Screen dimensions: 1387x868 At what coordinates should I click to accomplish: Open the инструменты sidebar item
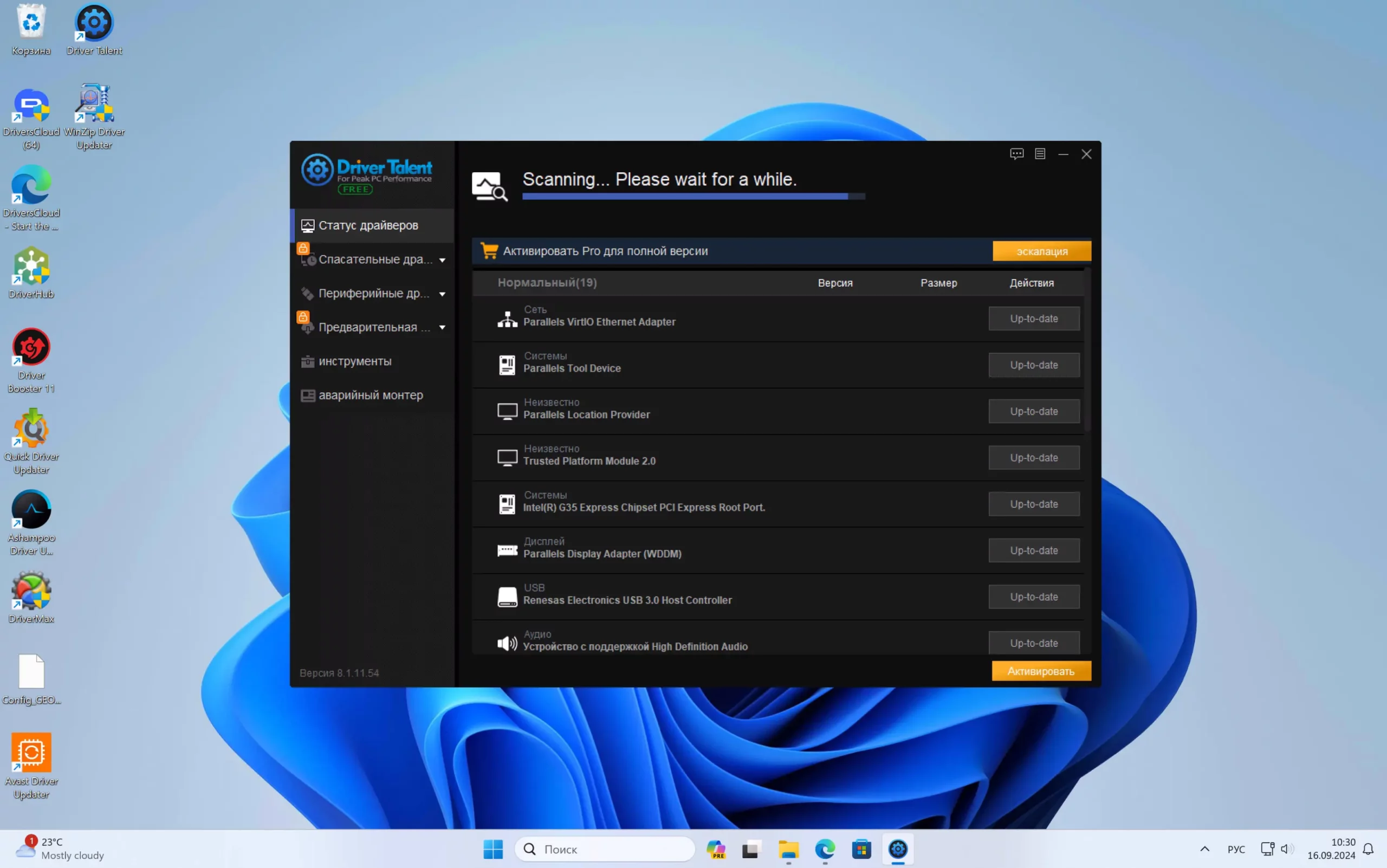[x=355, y=361]
